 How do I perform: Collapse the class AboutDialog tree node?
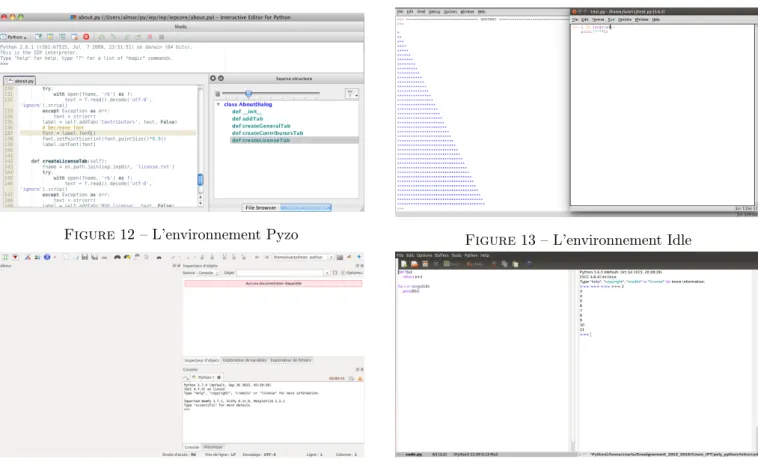pos(218,104)
